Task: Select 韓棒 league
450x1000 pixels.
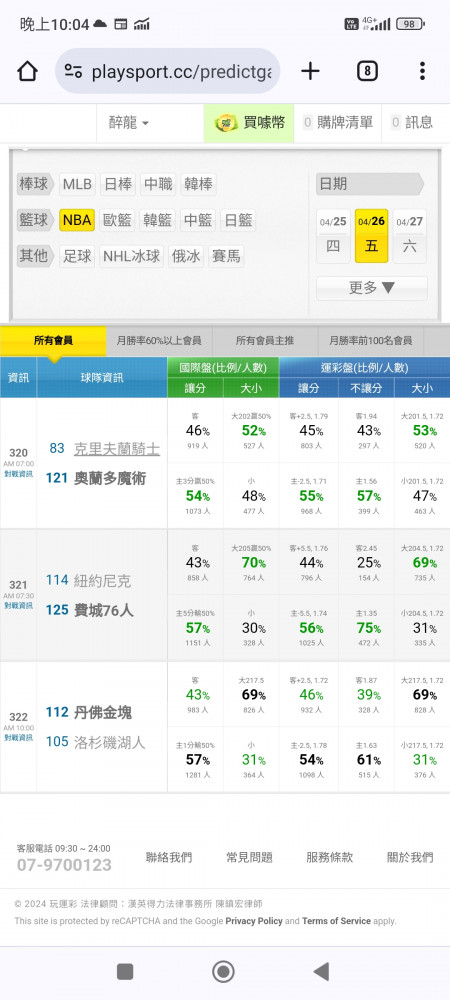Action: (x=198, y=185)
